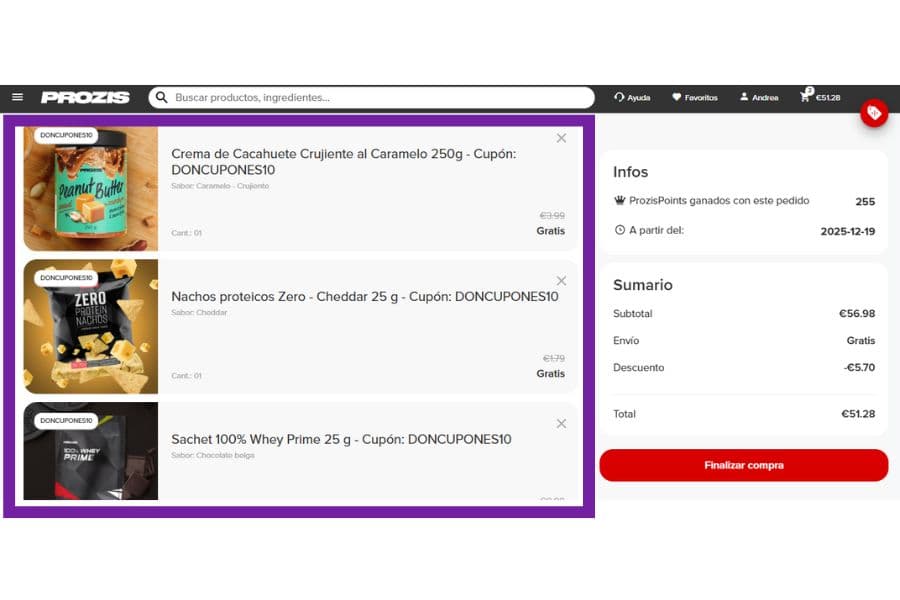Click Finalizar compra button
Viewport: 900px width, 600px height.
tap(744, 465)
